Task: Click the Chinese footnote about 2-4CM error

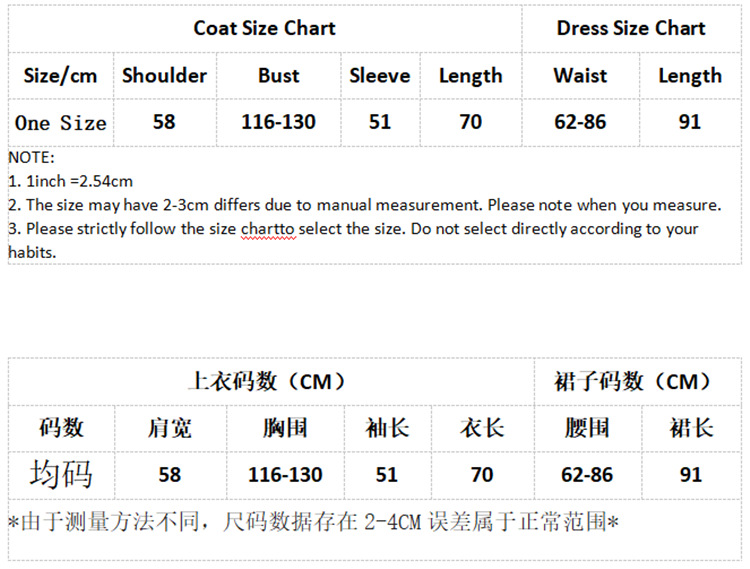Action: (312, 522)
